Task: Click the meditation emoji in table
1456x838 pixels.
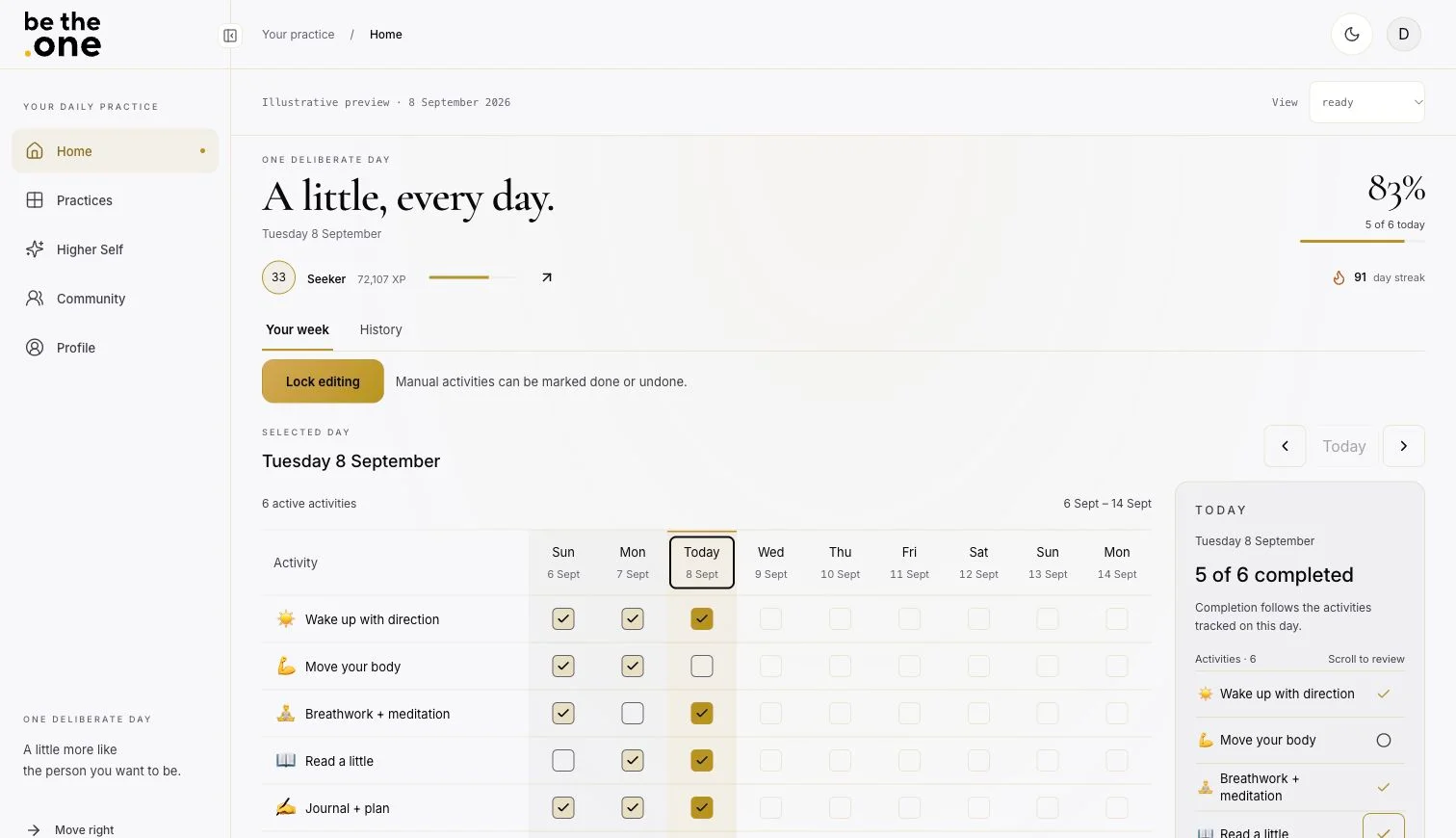Action: coord(286,714)
